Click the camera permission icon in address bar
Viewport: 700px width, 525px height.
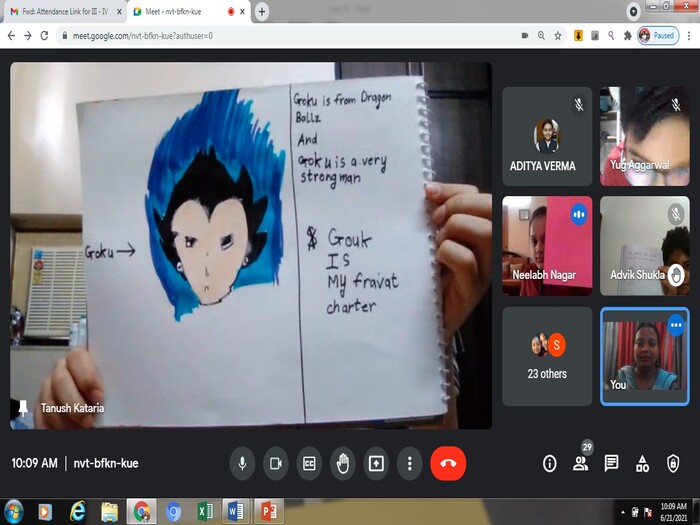(x=525, y=36)
